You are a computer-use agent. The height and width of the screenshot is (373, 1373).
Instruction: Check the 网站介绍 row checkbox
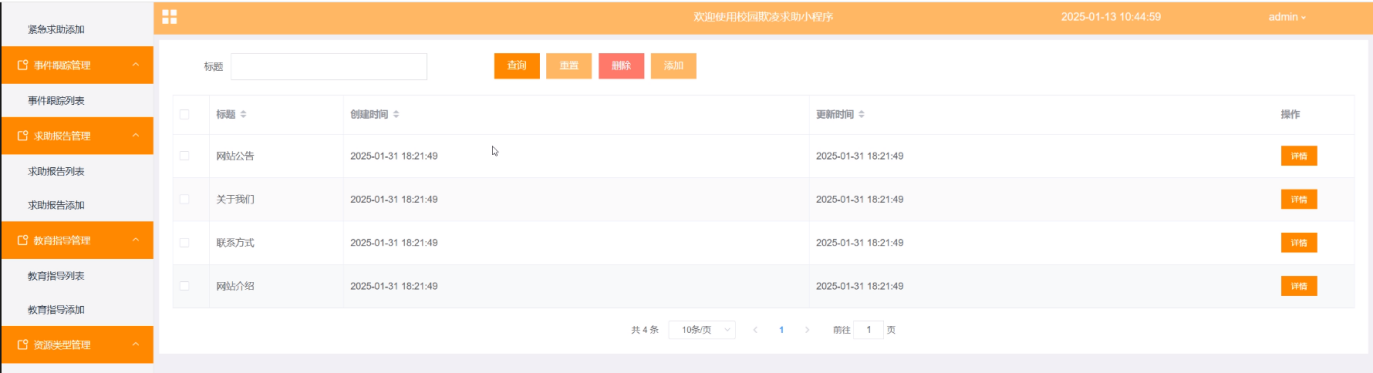(184, 286)
